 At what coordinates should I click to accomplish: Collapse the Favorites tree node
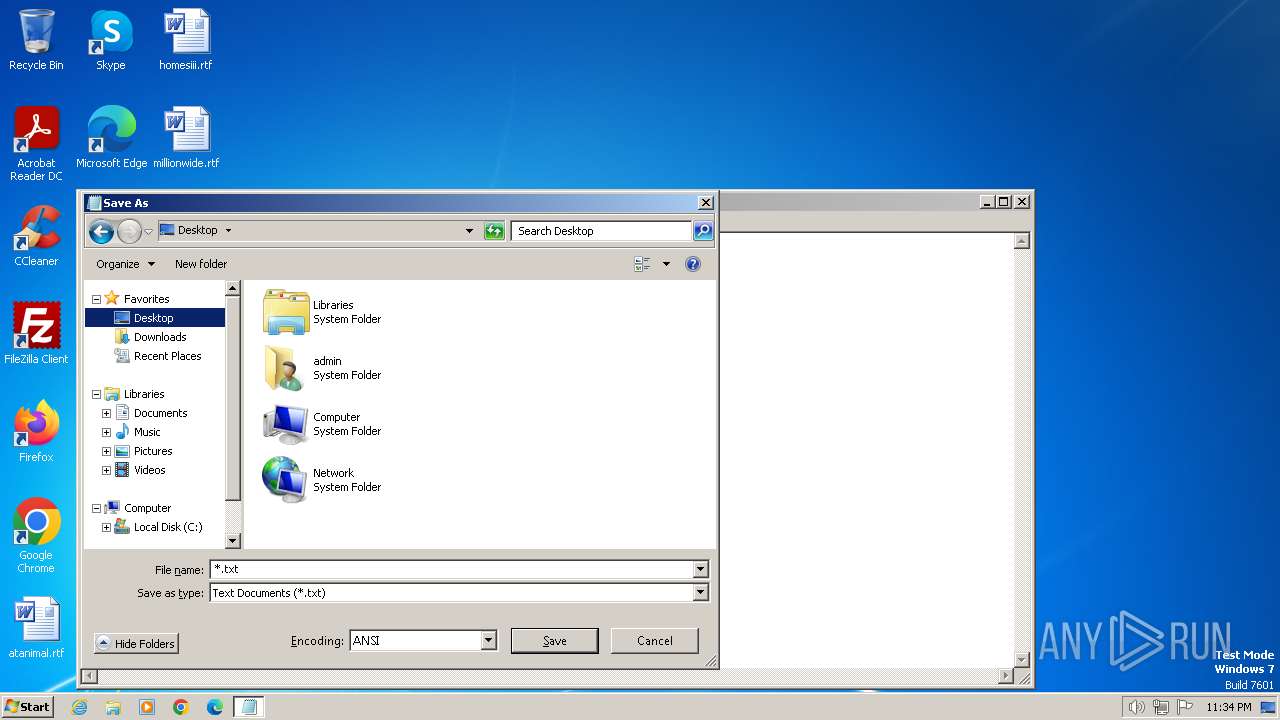(97, 299)
